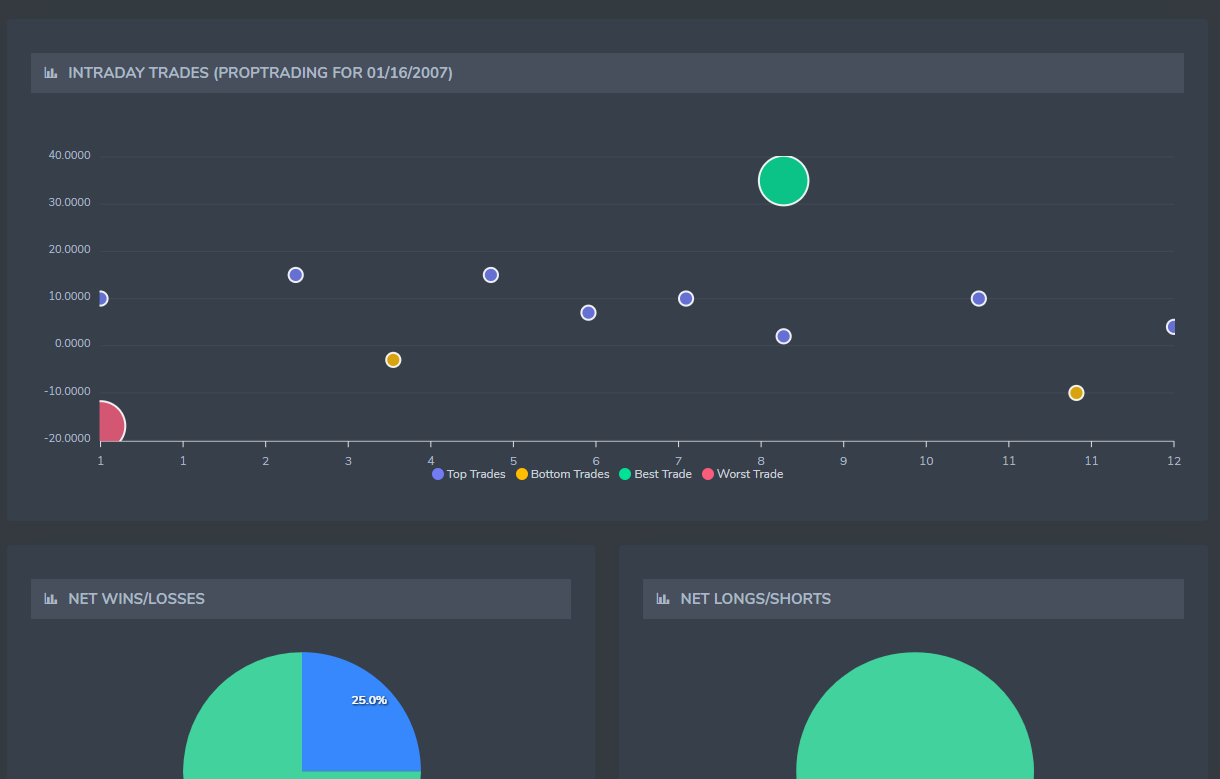Image resolution: width=1220 pixels, height=779 pixels.
Task: Click green slice of Net Wins/Losses pie
Action: (240, 720)
